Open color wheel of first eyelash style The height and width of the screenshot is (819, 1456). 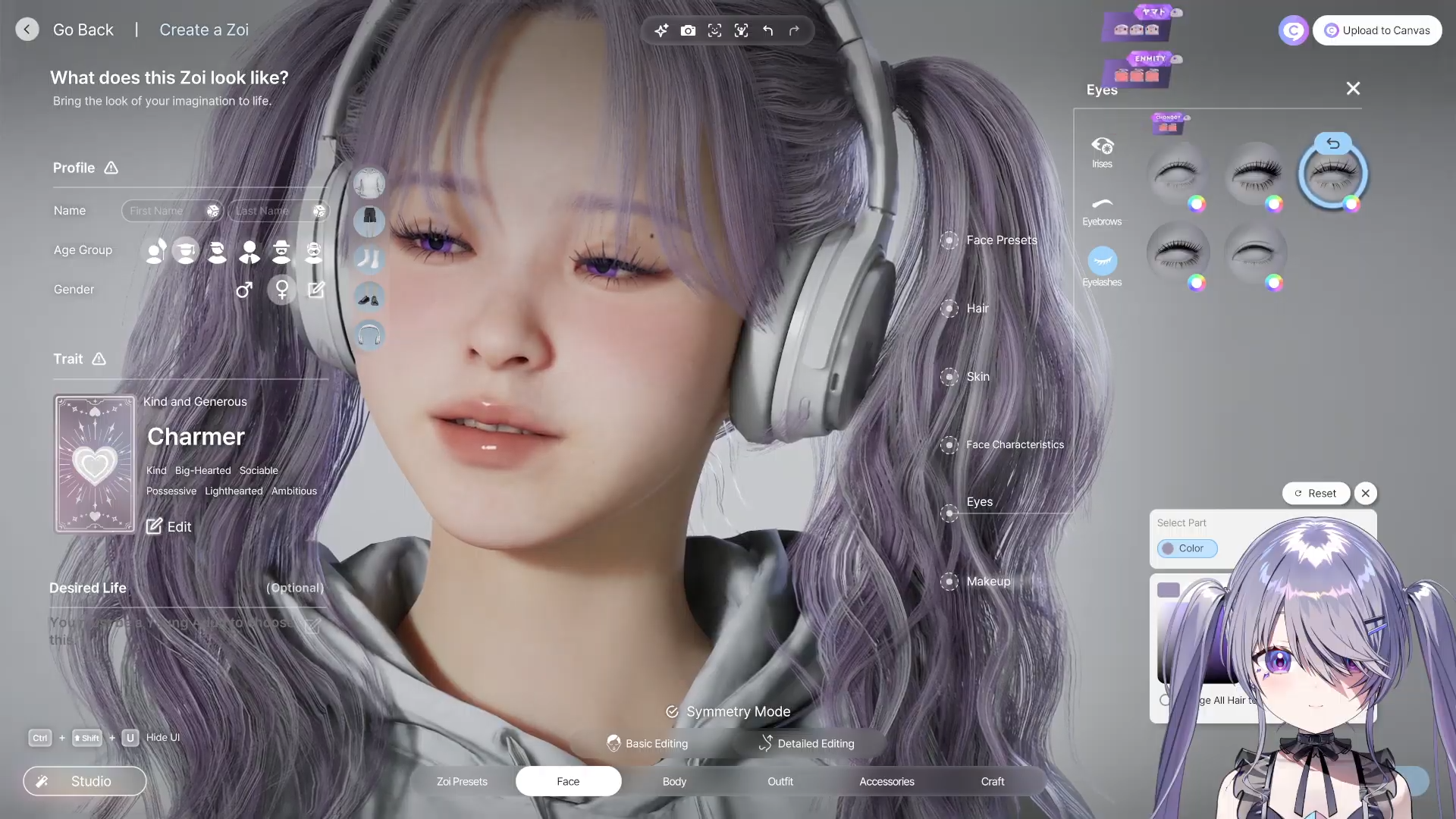pos(1197,203)
